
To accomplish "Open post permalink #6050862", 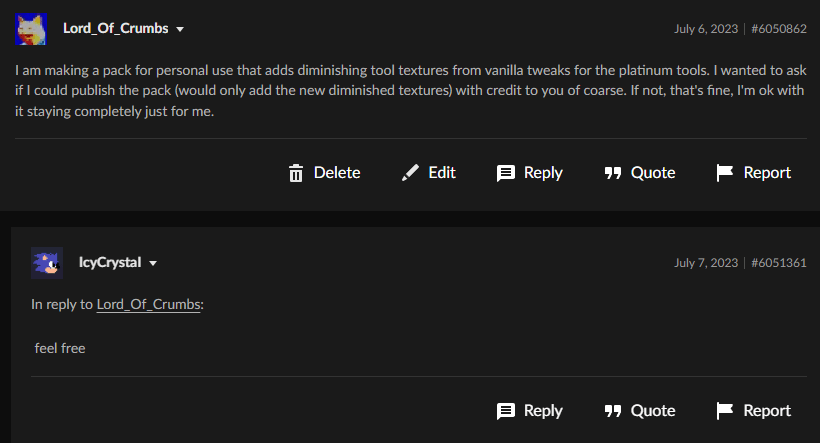I will click(778, 29).
